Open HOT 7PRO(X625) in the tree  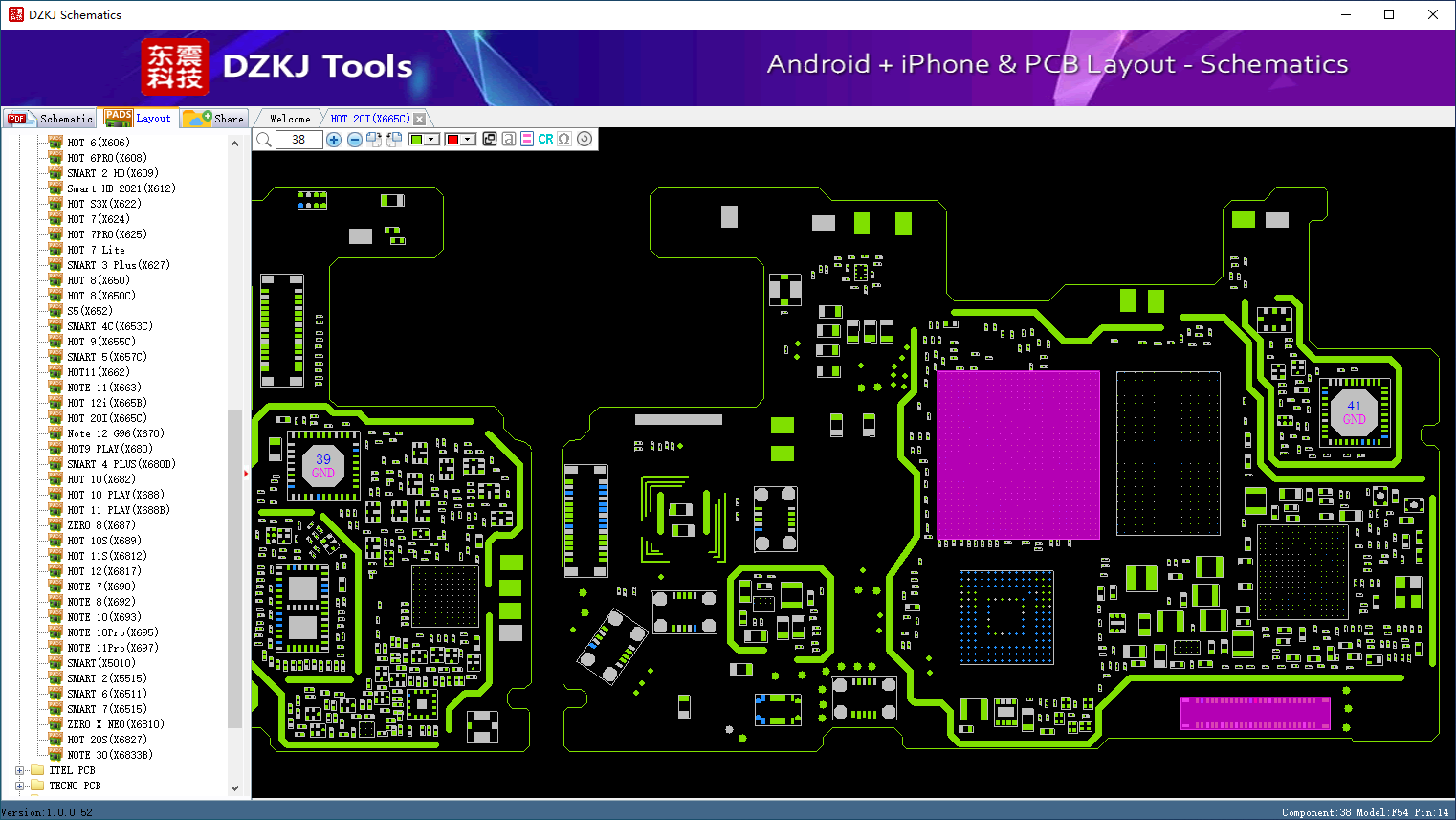point(107,234)
